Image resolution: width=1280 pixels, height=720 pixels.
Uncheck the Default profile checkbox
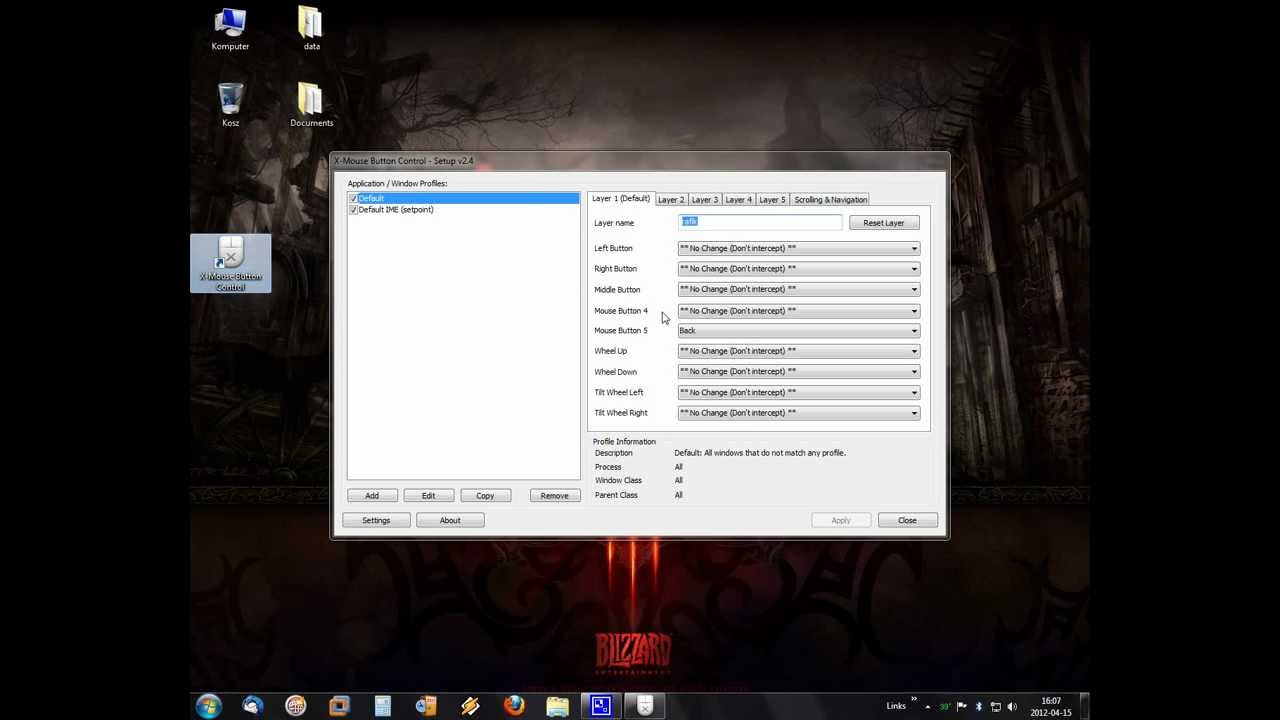(x=353, y=198)
